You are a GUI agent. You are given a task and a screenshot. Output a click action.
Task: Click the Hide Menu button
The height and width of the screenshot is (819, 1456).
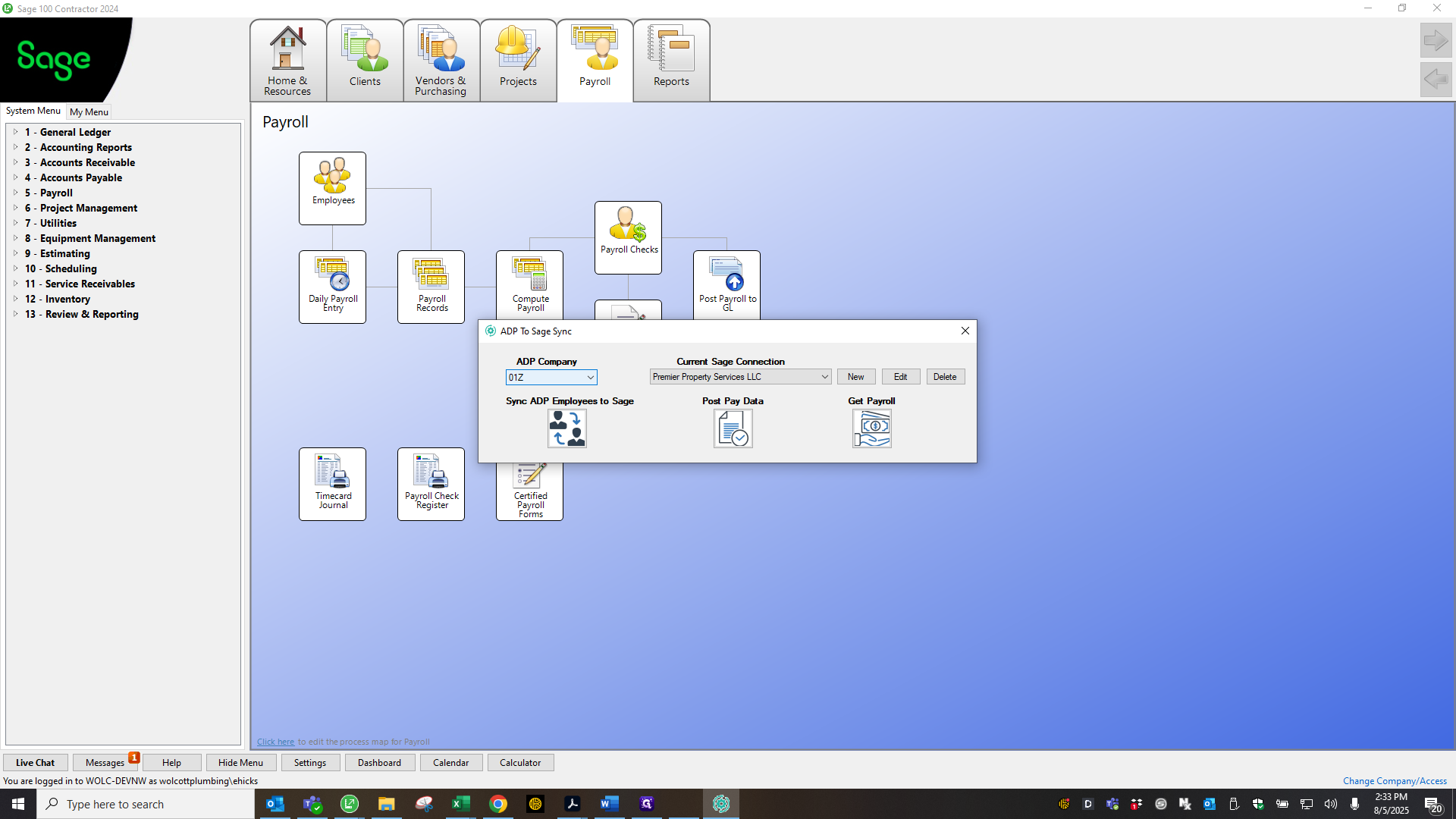[x=240, y=763]
